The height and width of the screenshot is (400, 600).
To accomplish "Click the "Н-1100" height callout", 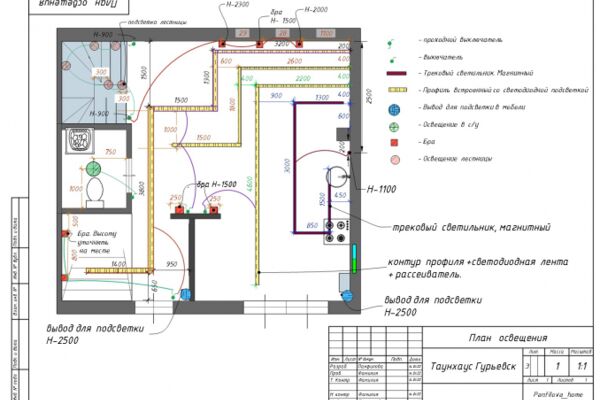I will 382,189.
